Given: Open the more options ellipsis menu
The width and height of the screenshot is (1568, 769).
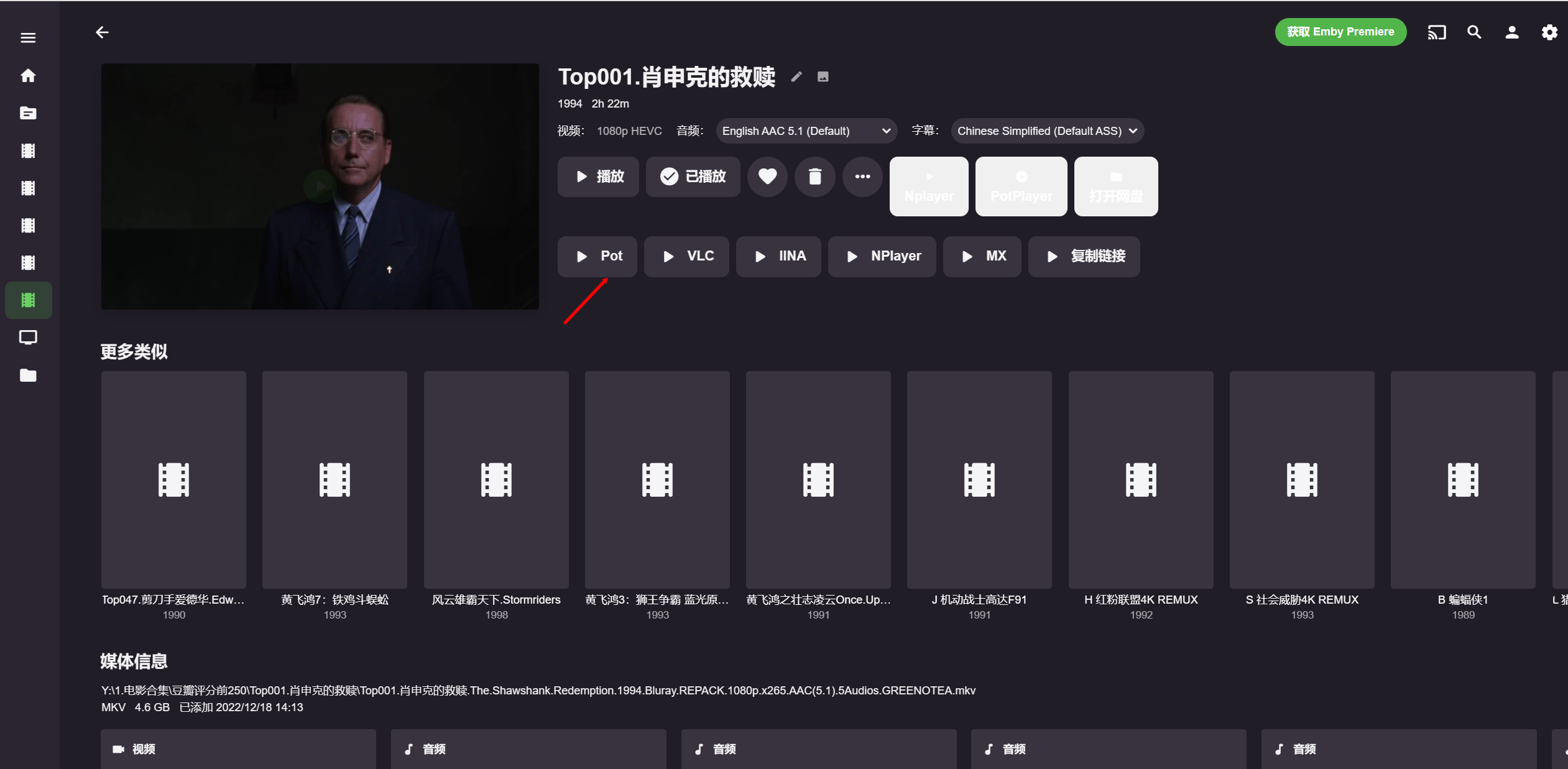Looking at the screenshot, I should [x=862, y=177].
